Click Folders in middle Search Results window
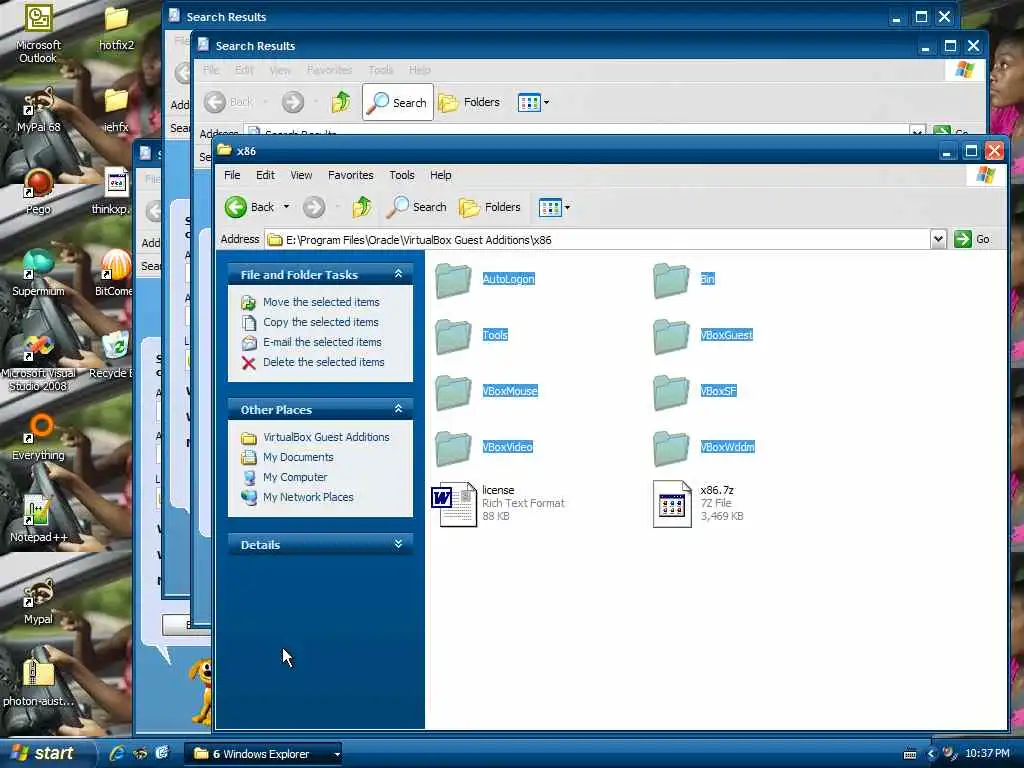 (469, 102)
